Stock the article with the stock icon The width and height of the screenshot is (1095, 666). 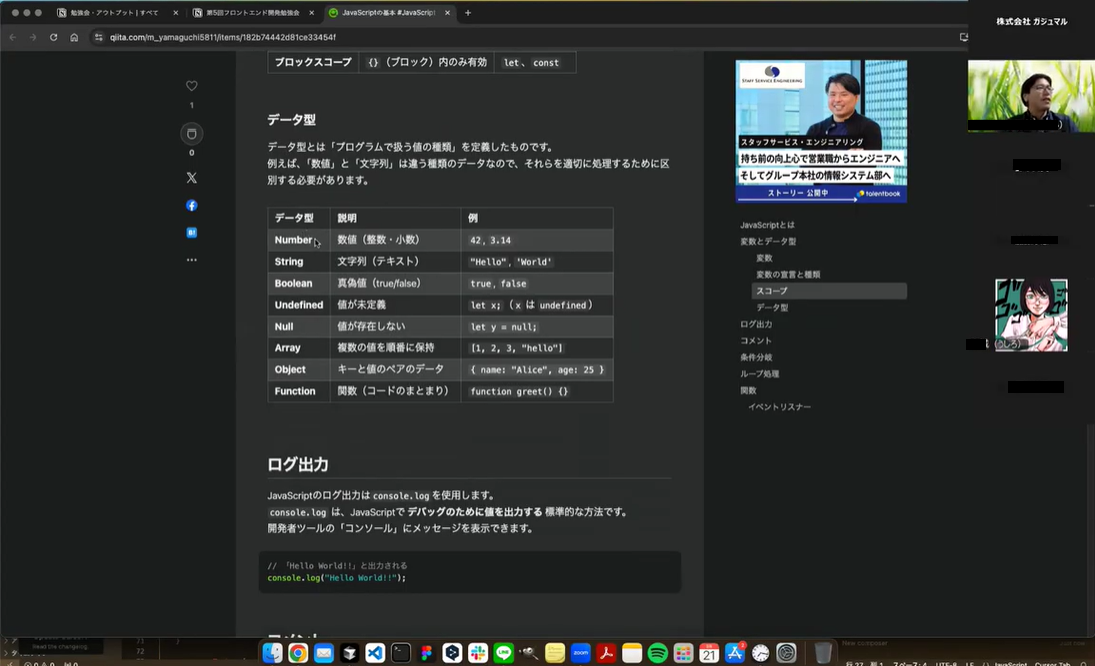tap(191, 133)
